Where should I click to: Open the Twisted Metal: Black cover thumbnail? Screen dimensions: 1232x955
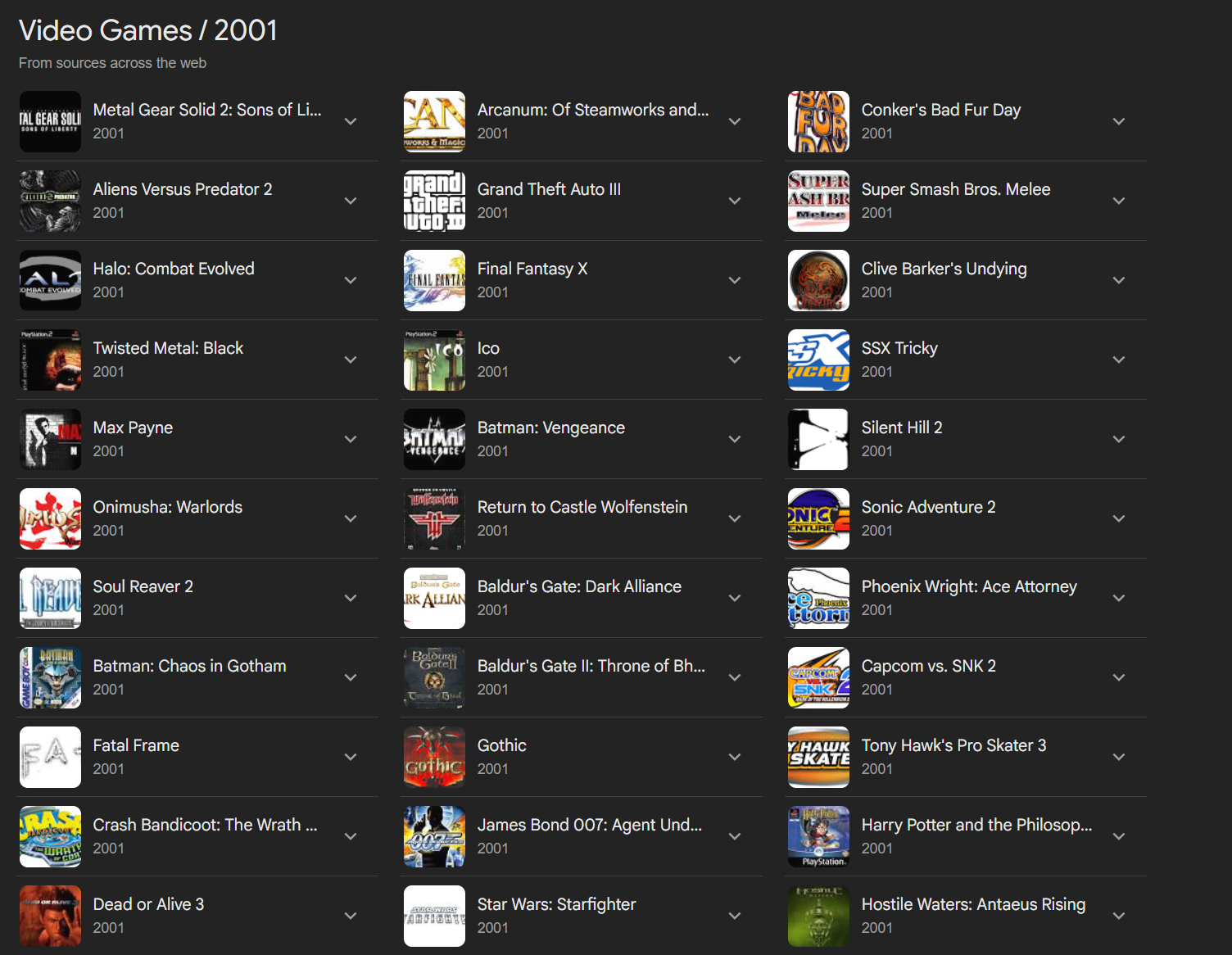click(x=50, y=360)
